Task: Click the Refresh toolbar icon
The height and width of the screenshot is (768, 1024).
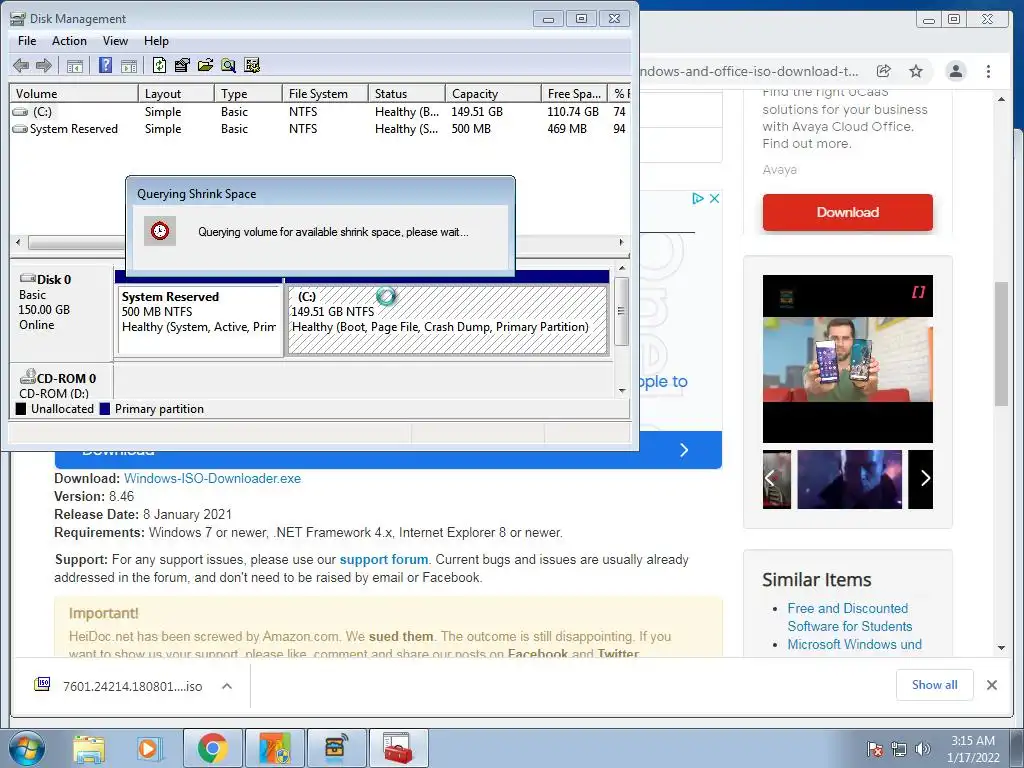Action: click(159, 65)
